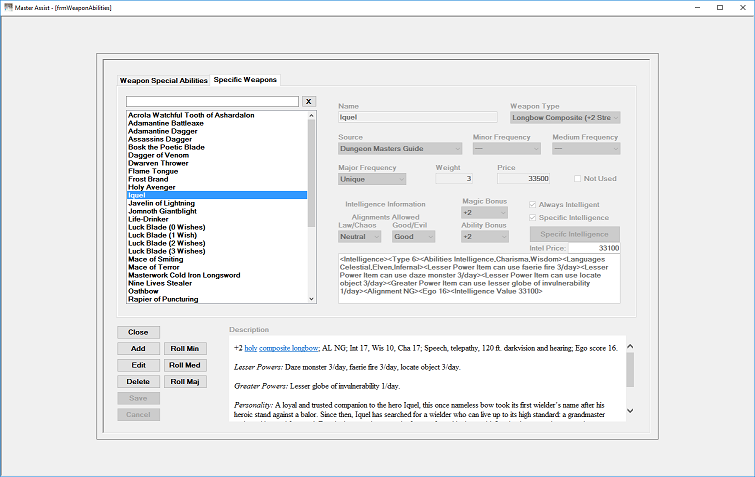Screen dimensions: 755x477
Task: Click the weapons list vertical scrollbar thumb
Action: [x=312, y=173]
